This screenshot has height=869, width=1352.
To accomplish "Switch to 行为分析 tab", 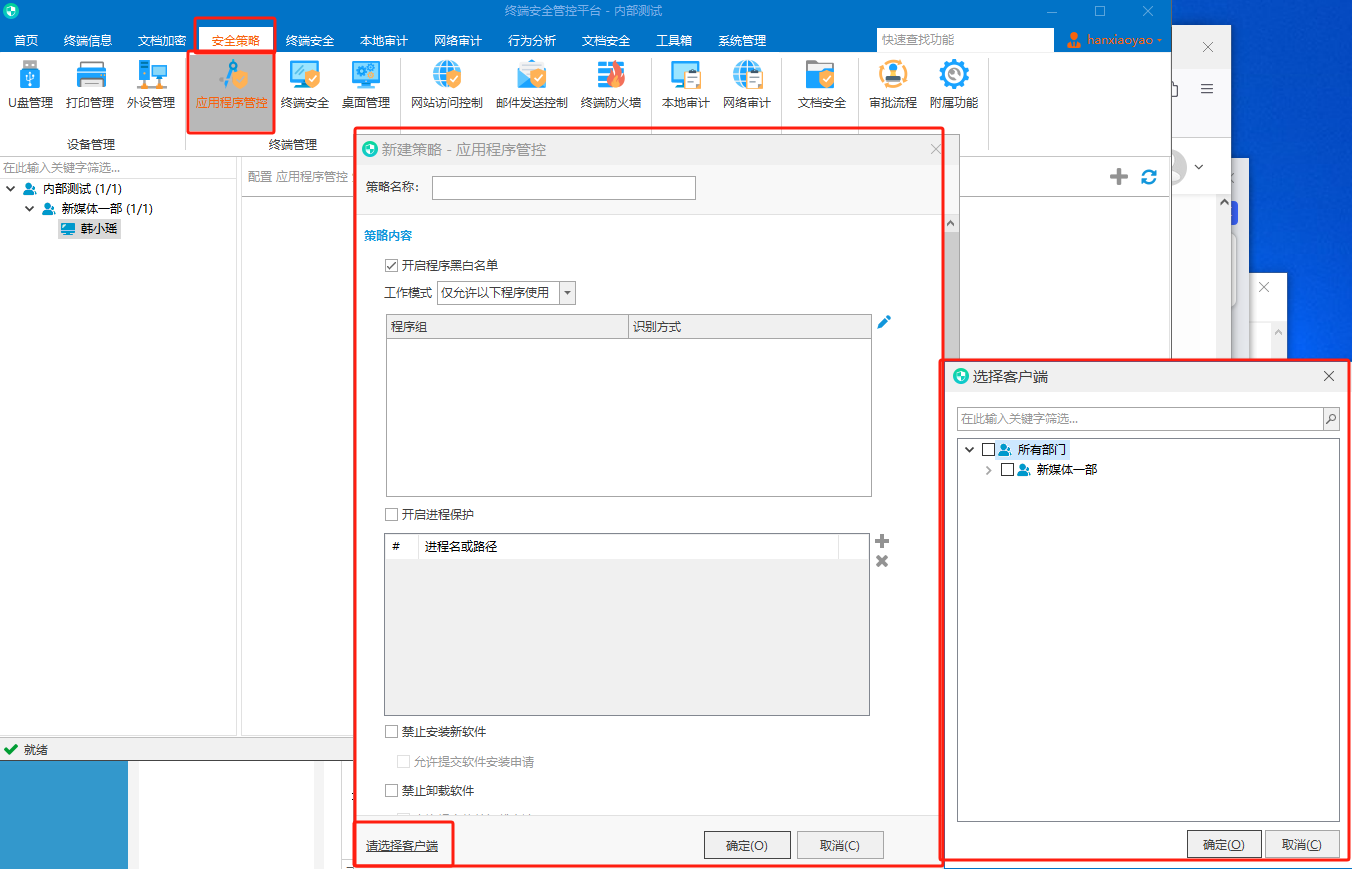I will coord(532,41).
